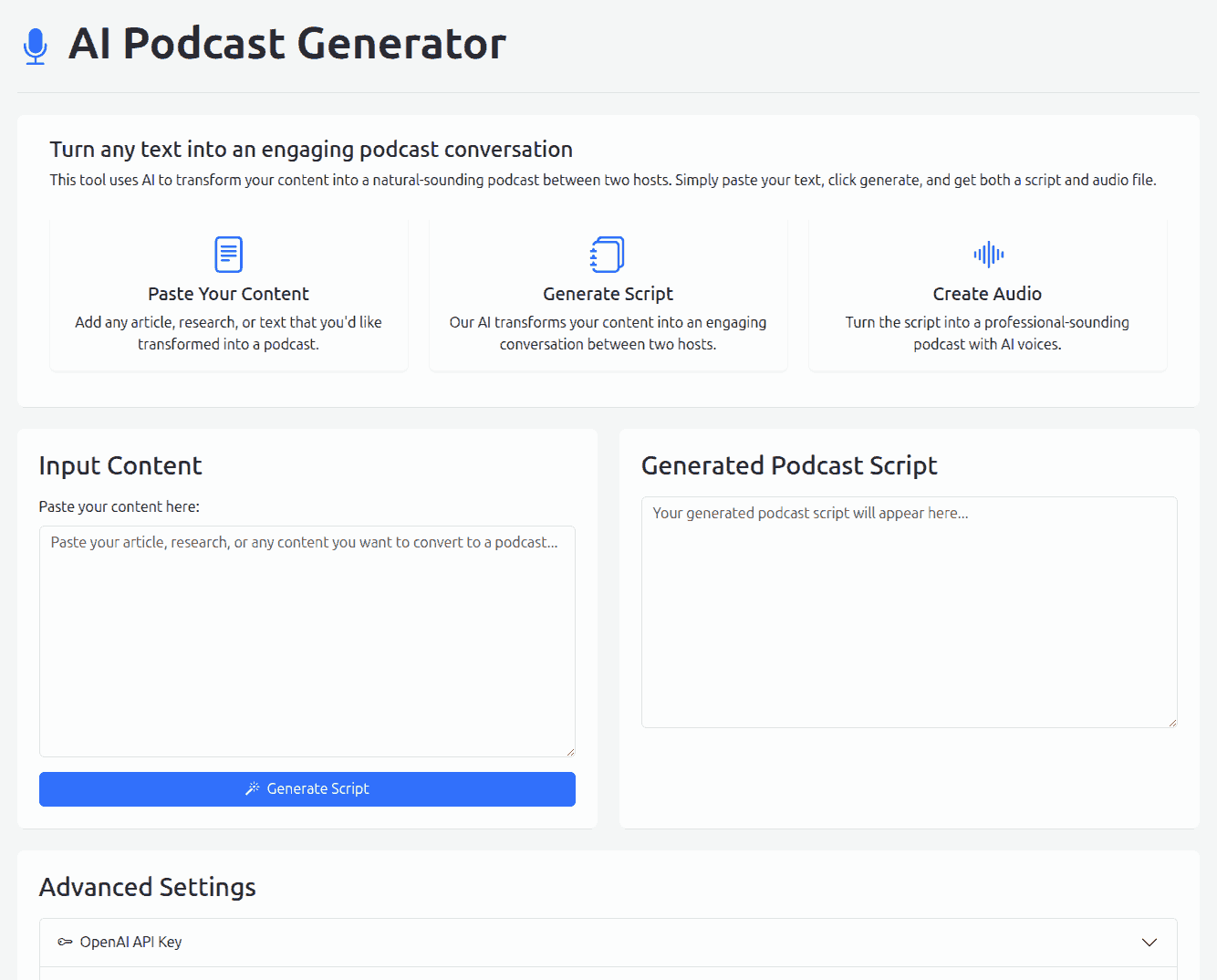The width and height of the screenshot is (1217, 980).
Task: Click the document icon above Paste Your Content
Action: tap(228, 255)
